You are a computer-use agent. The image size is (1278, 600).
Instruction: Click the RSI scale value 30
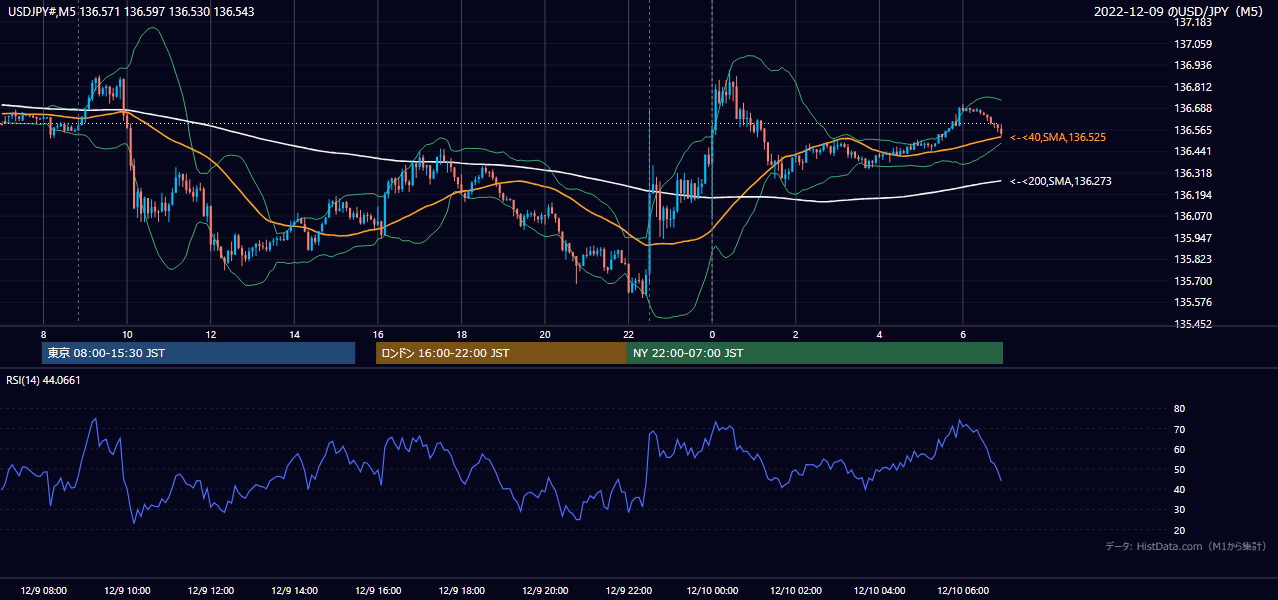pyautogui.click(x=1180, y=509)
